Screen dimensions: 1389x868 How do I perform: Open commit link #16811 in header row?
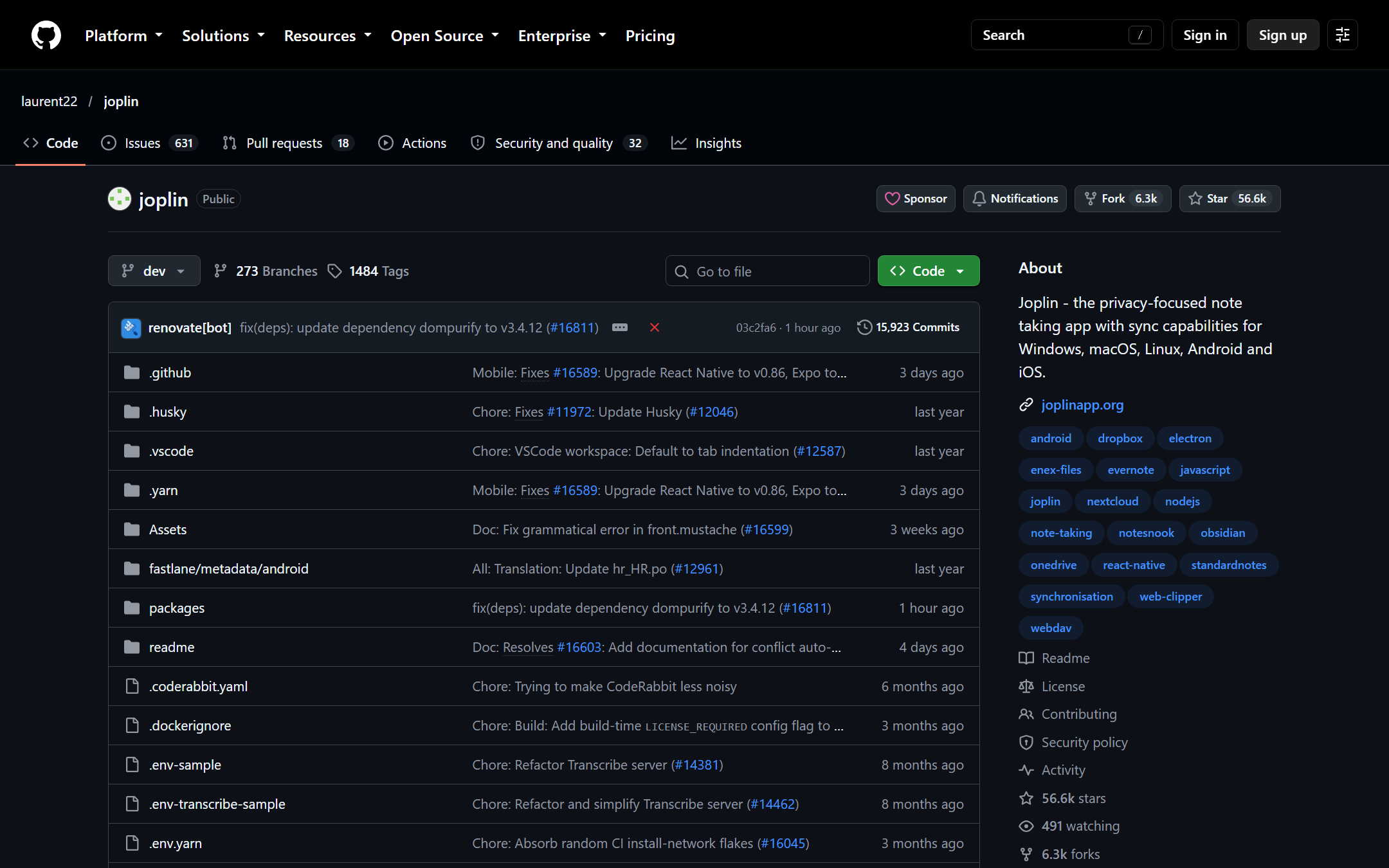(x=572, y=327)
